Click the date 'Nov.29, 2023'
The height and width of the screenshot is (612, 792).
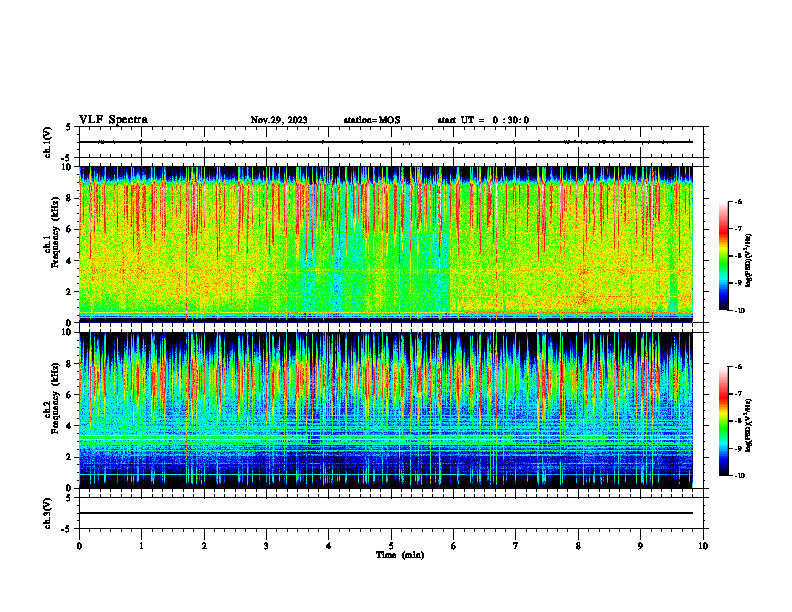pos(279,120)
